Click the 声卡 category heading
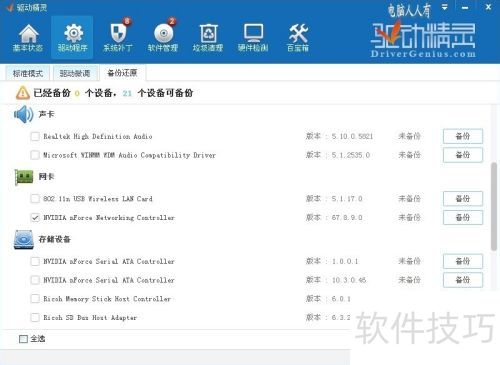The width and height of the screenshot is (500, 365). (x=46, y=114)
